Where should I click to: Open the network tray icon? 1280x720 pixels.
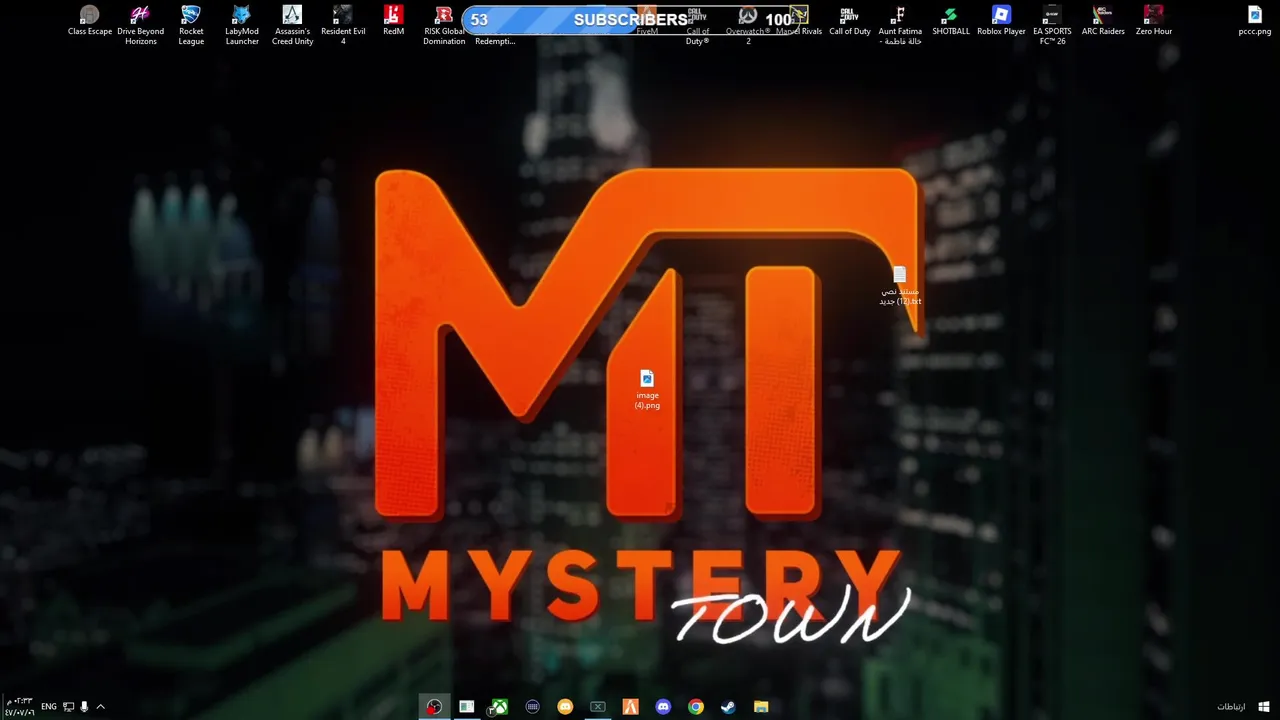(x=68, y=707)
